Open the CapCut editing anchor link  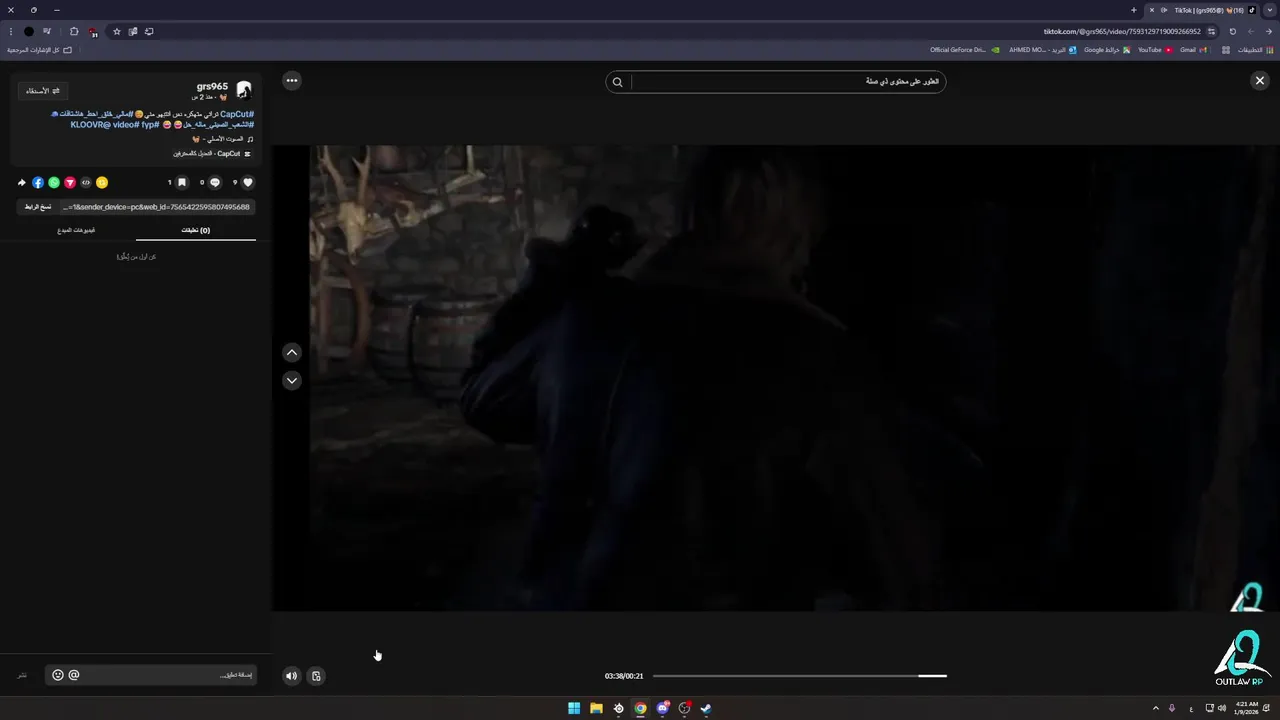[x=212, y=154]
